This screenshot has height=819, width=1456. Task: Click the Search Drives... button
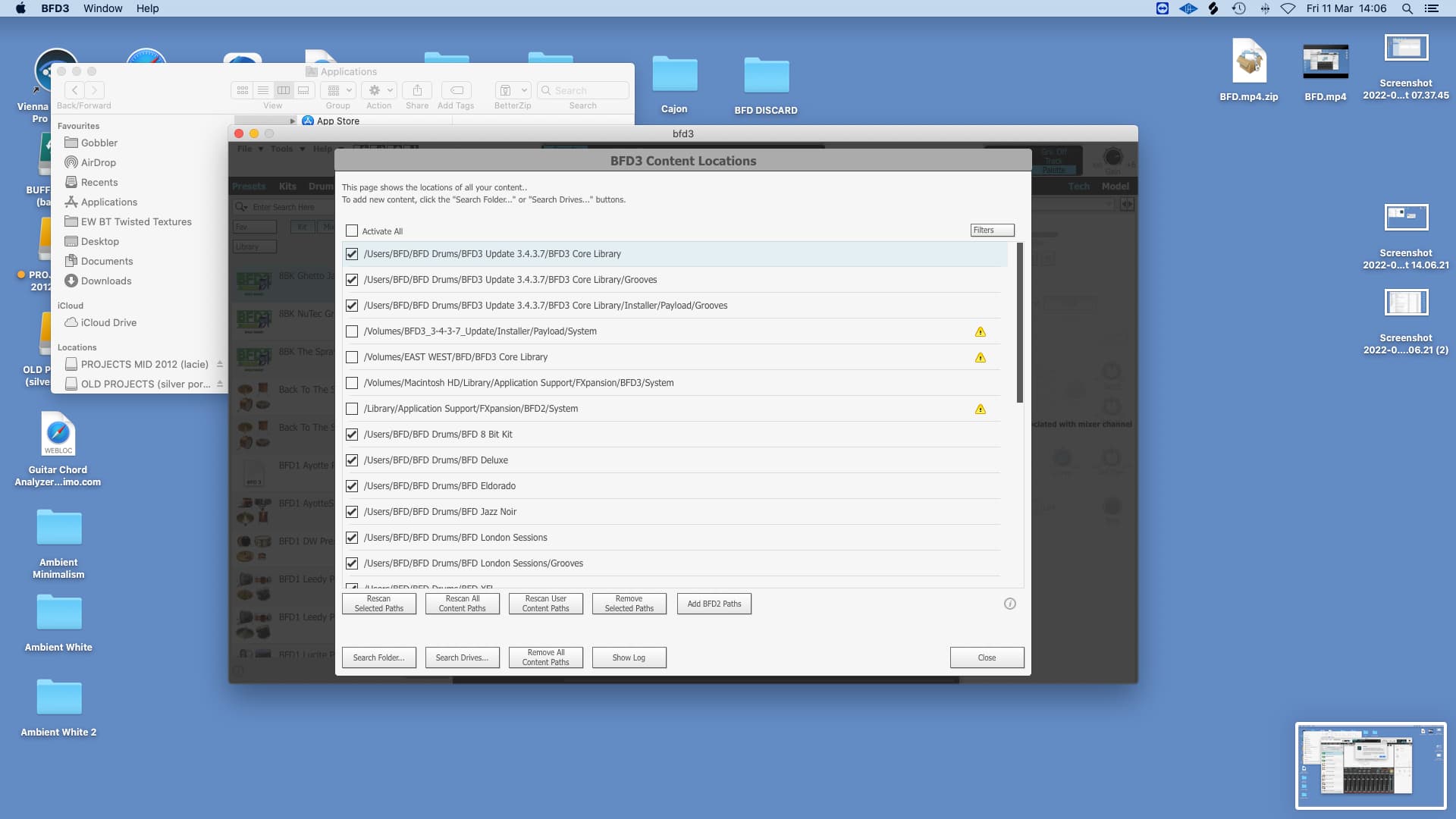tap(463, 657)
